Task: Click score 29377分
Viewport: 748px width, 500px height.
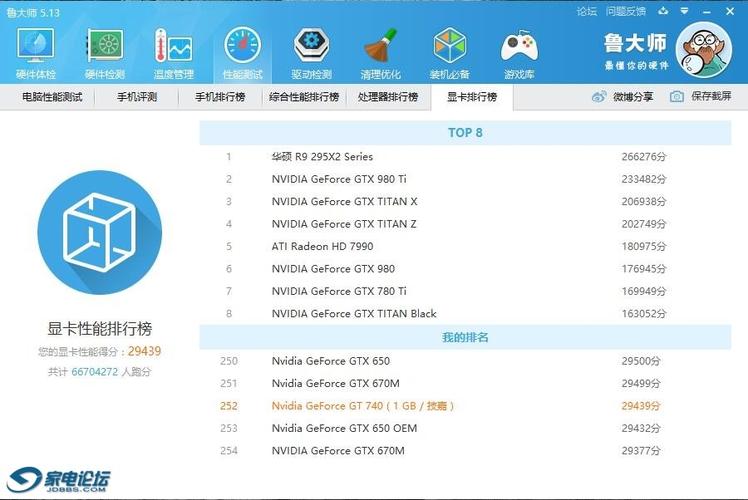Action: coord(641,450)
